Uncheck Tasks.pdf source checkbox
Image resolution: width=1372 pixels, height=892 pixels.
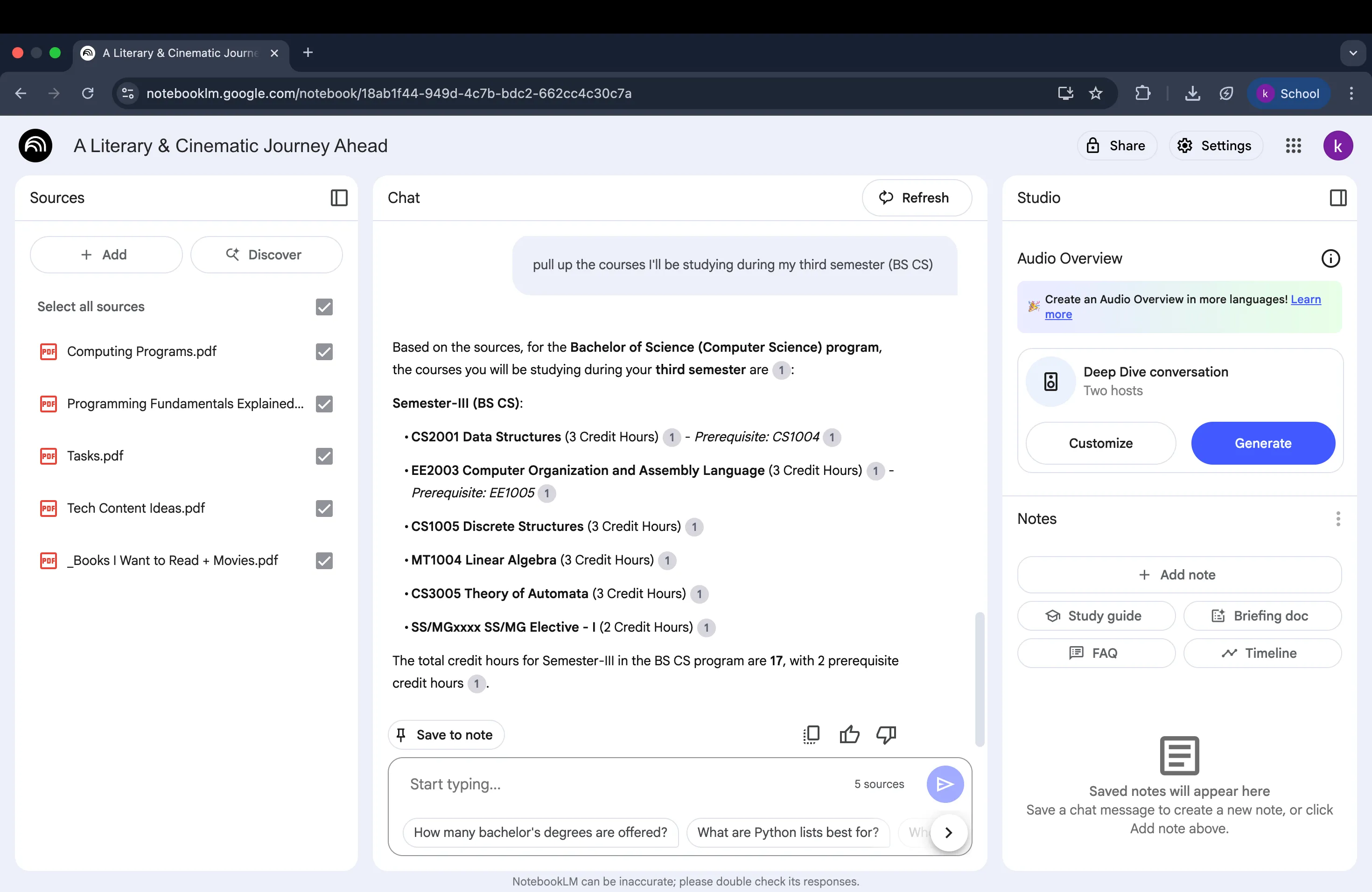tap(324, 456)
